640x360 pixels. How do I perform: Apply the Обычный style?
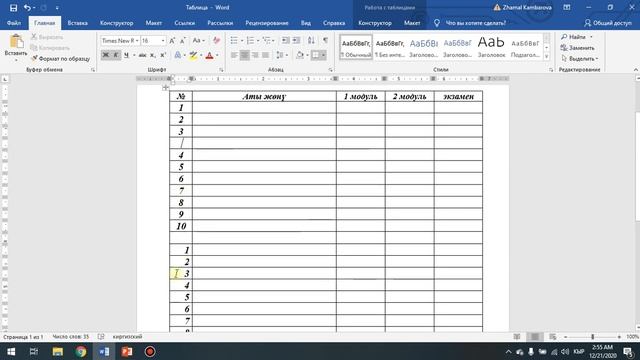[356, 47]
